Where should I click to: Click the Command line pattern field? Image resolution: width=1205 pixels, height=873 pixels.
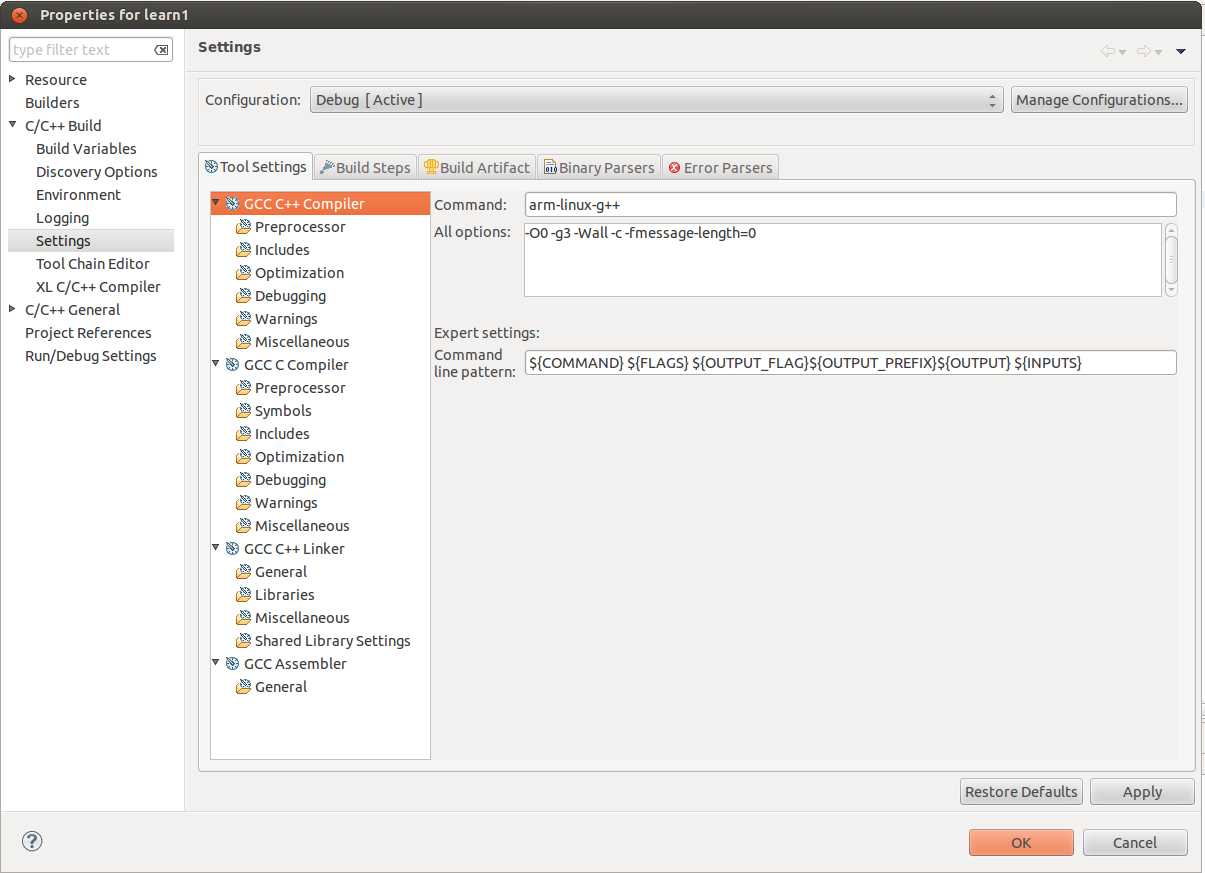coord(850,363)
